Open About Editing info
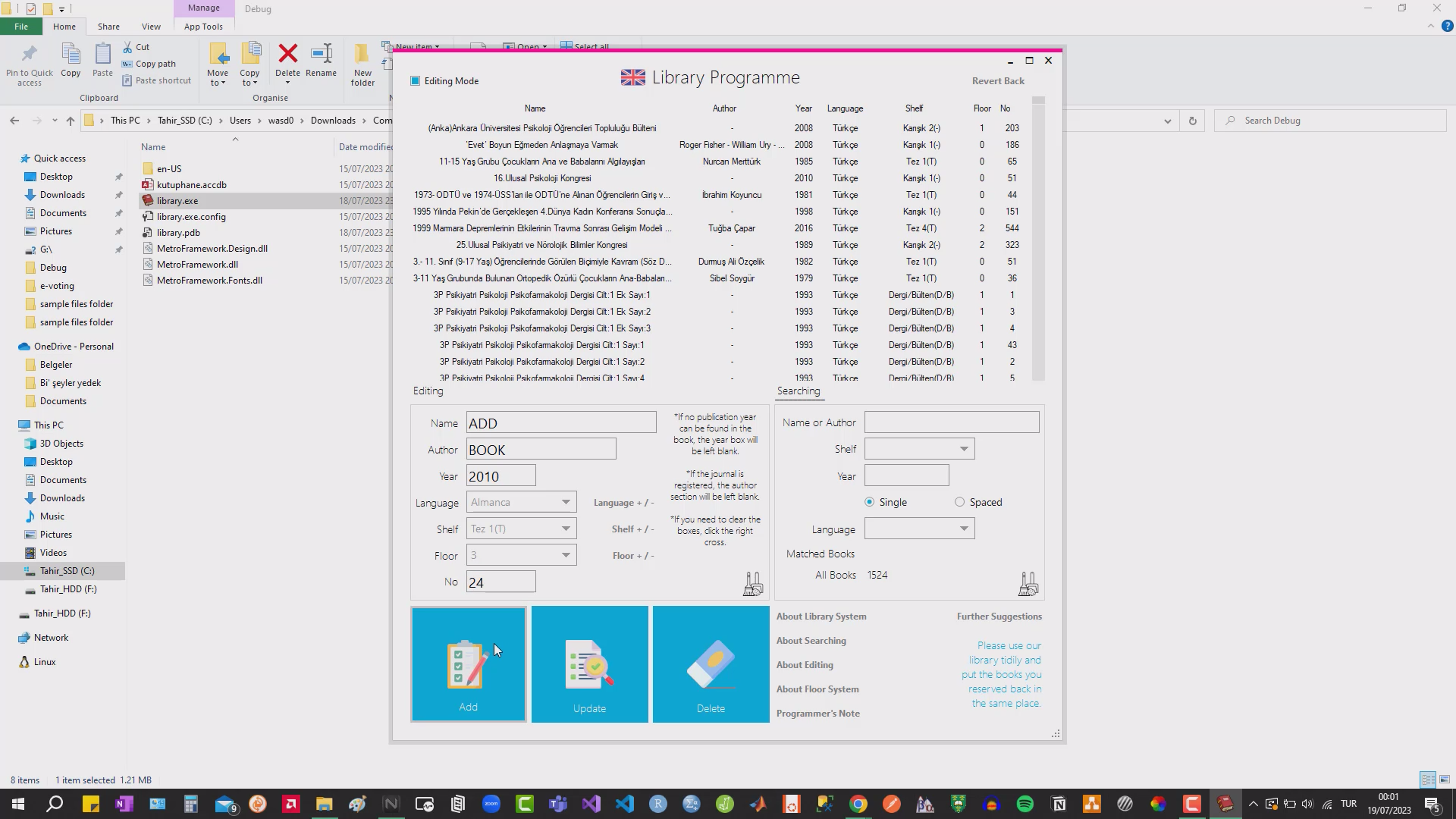The width and height of the screenshot is (1456, 819). [x=805, y=665]
